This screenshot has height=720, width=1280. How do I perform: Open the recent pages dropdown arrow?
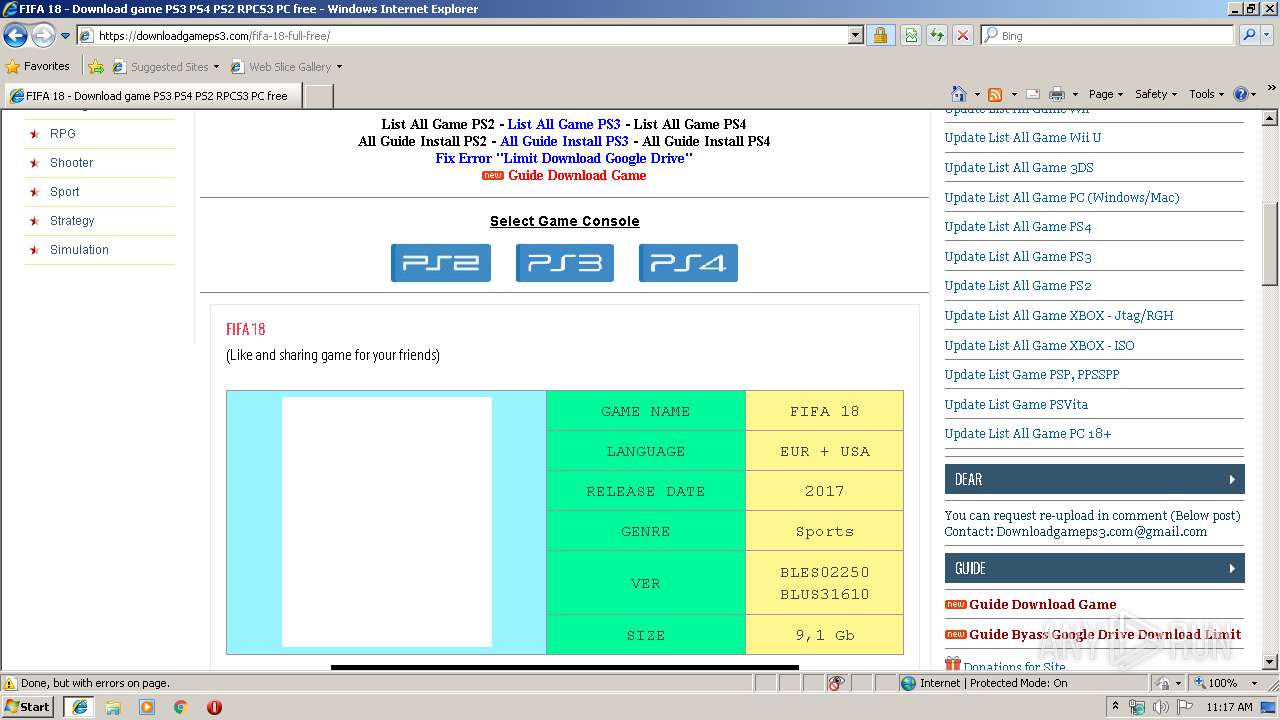[66, 36]
